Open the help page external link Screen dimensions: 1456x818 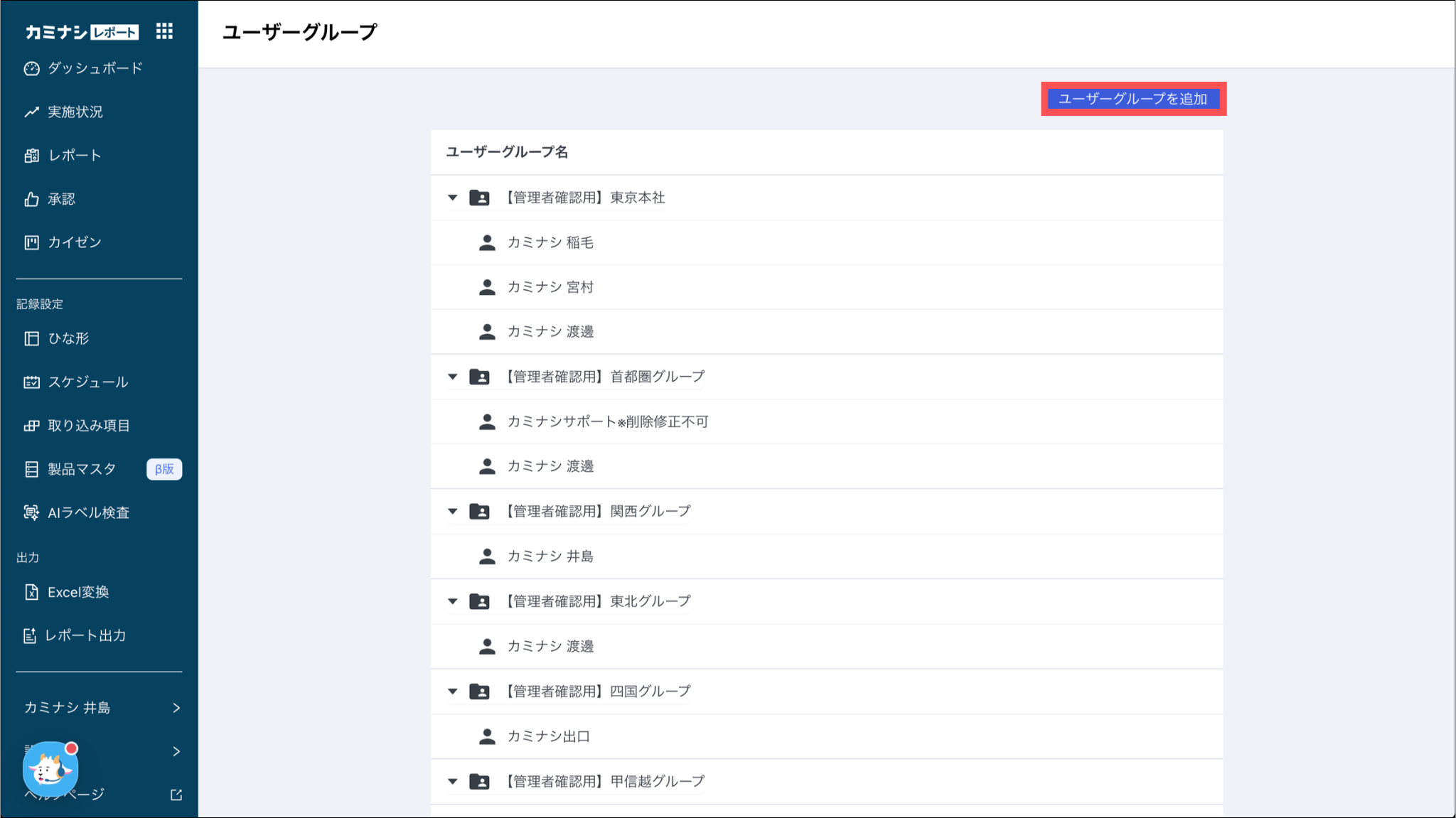click(x=176, y=795)
